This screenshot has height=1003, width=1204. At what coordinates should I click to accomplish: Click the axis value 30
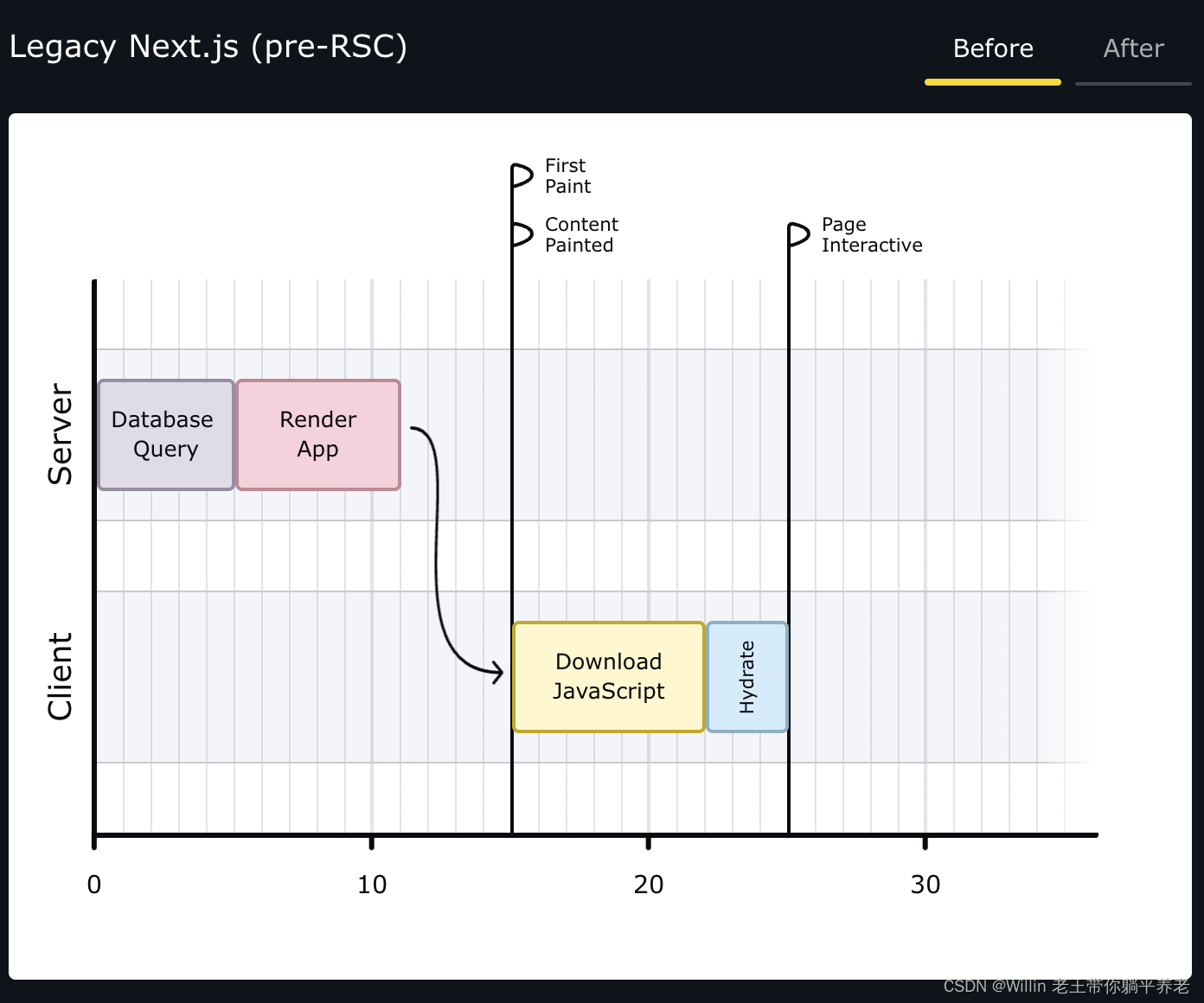(x=925, y=885)
